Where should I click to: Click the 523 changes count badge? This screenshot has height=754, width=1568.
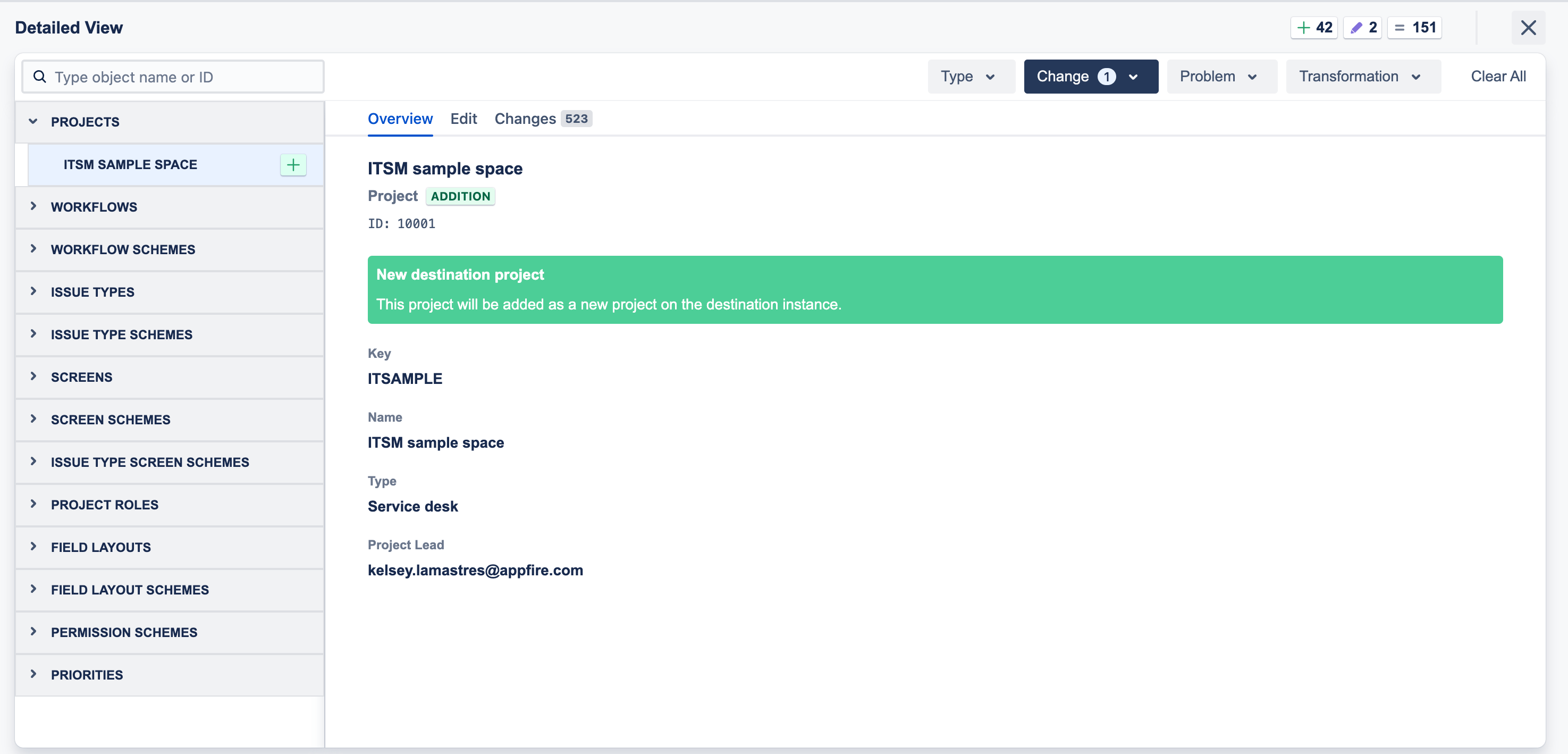(576, 119)
